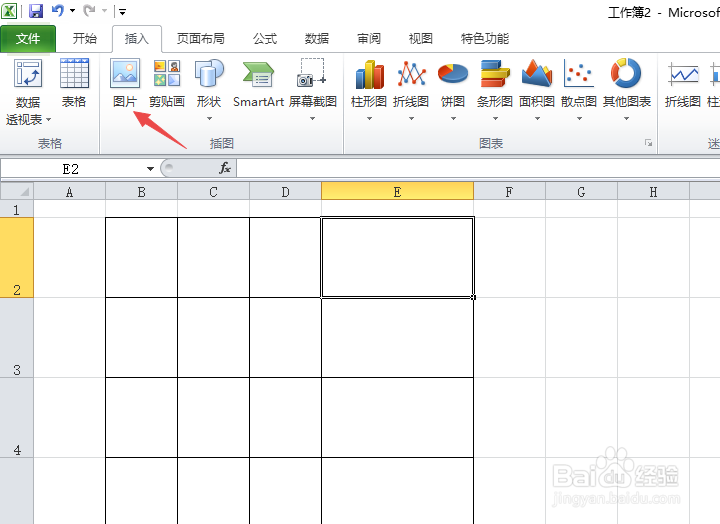Switch to the Special Features (特色功能) tab
Viewport: 720px width, 524px height.
485,39
